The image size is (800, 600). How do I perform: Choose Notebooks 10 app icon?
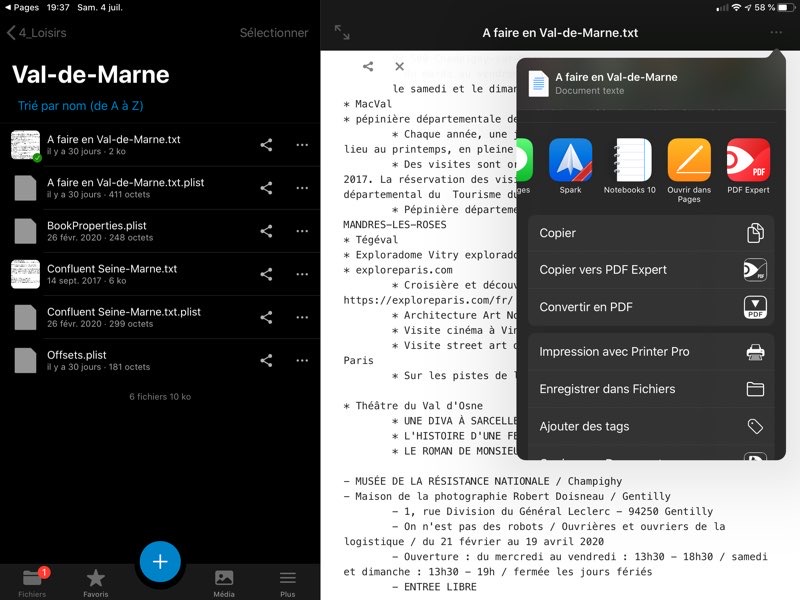coord(630,160)
